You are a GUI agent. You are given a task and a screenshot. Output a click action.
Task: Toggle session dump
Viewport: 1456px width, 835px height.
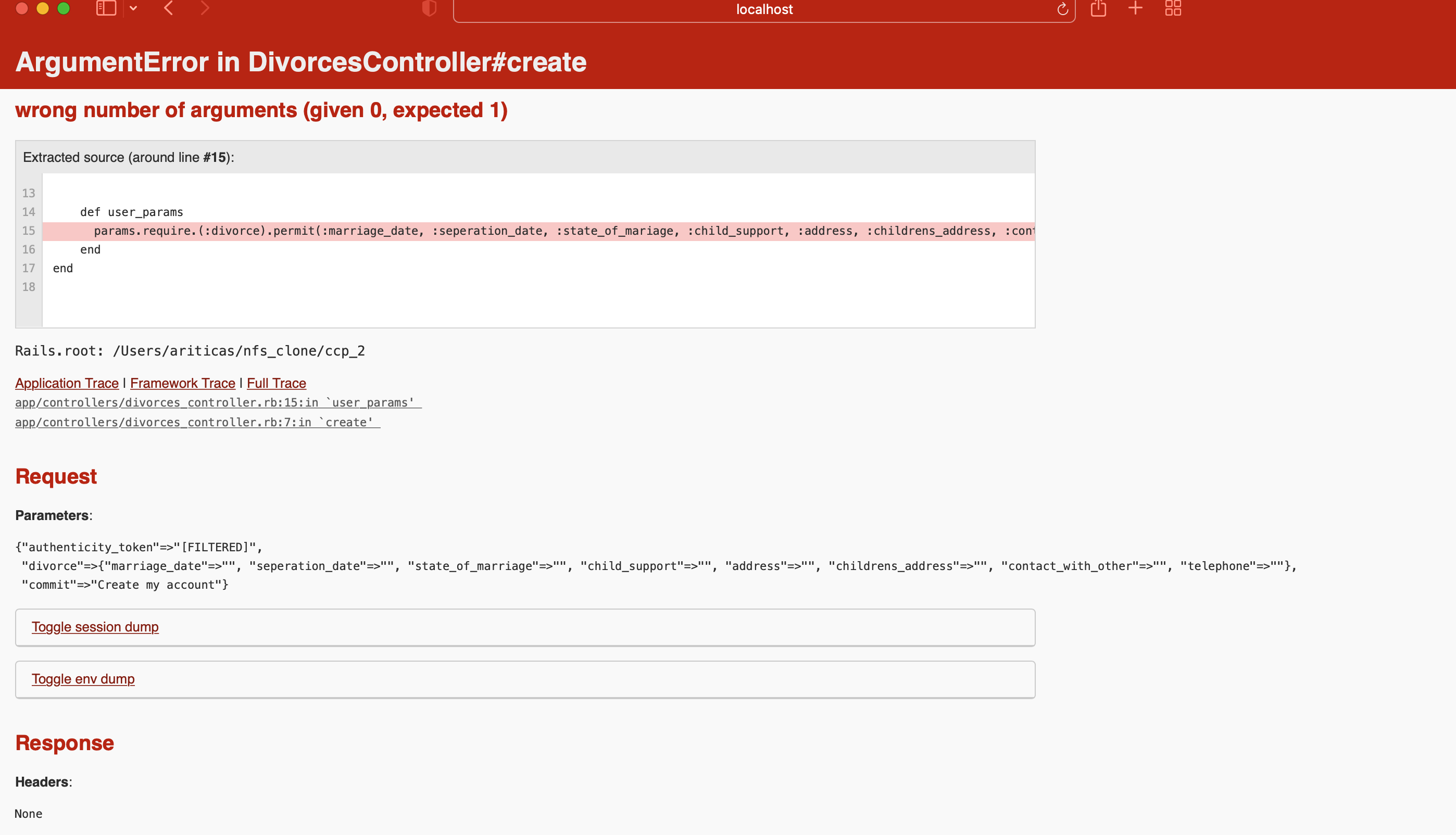tap(95, 627)
